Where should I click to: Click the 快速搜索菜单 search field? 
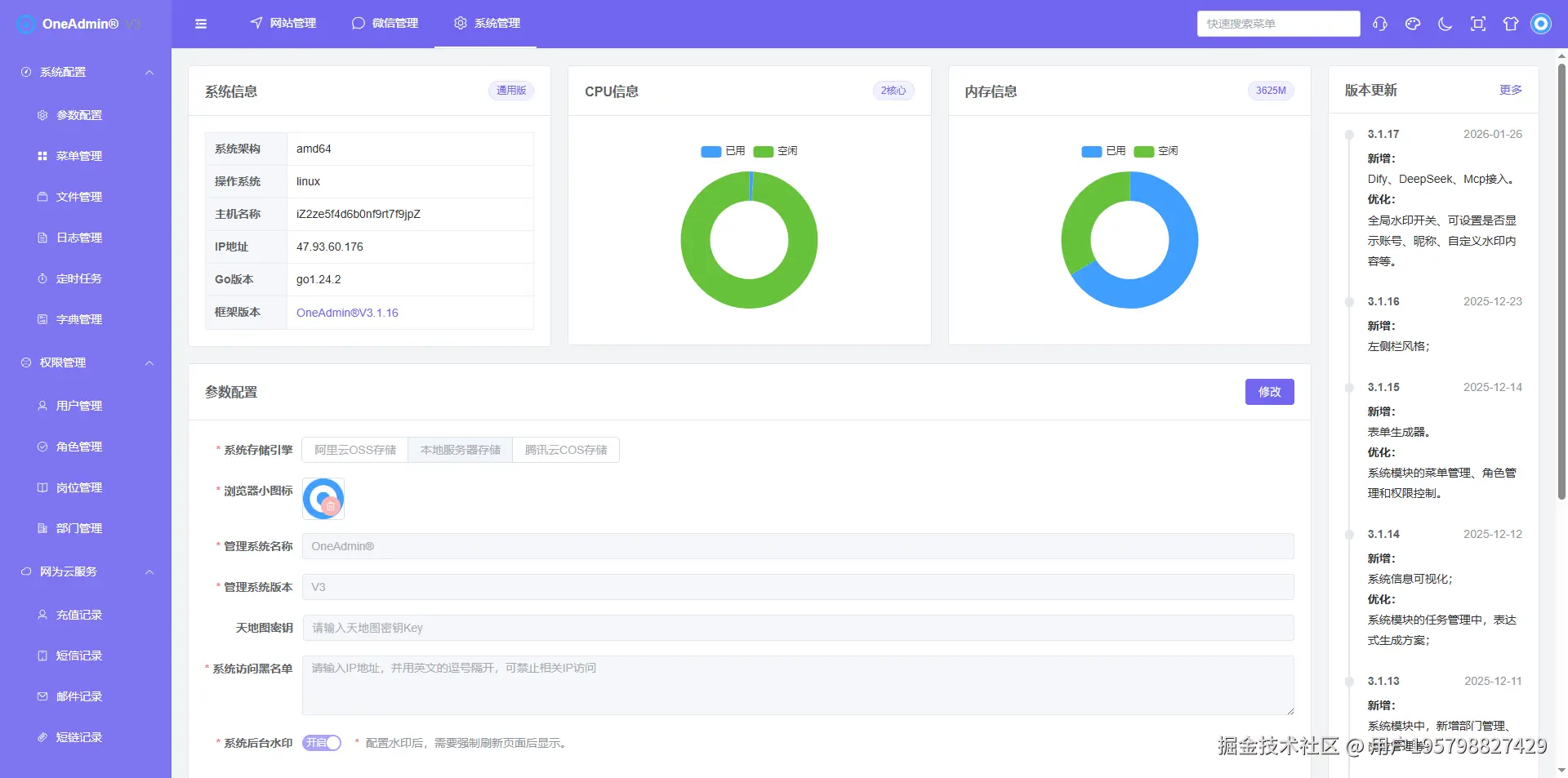pyautogui.click(x=1278, y=24)
